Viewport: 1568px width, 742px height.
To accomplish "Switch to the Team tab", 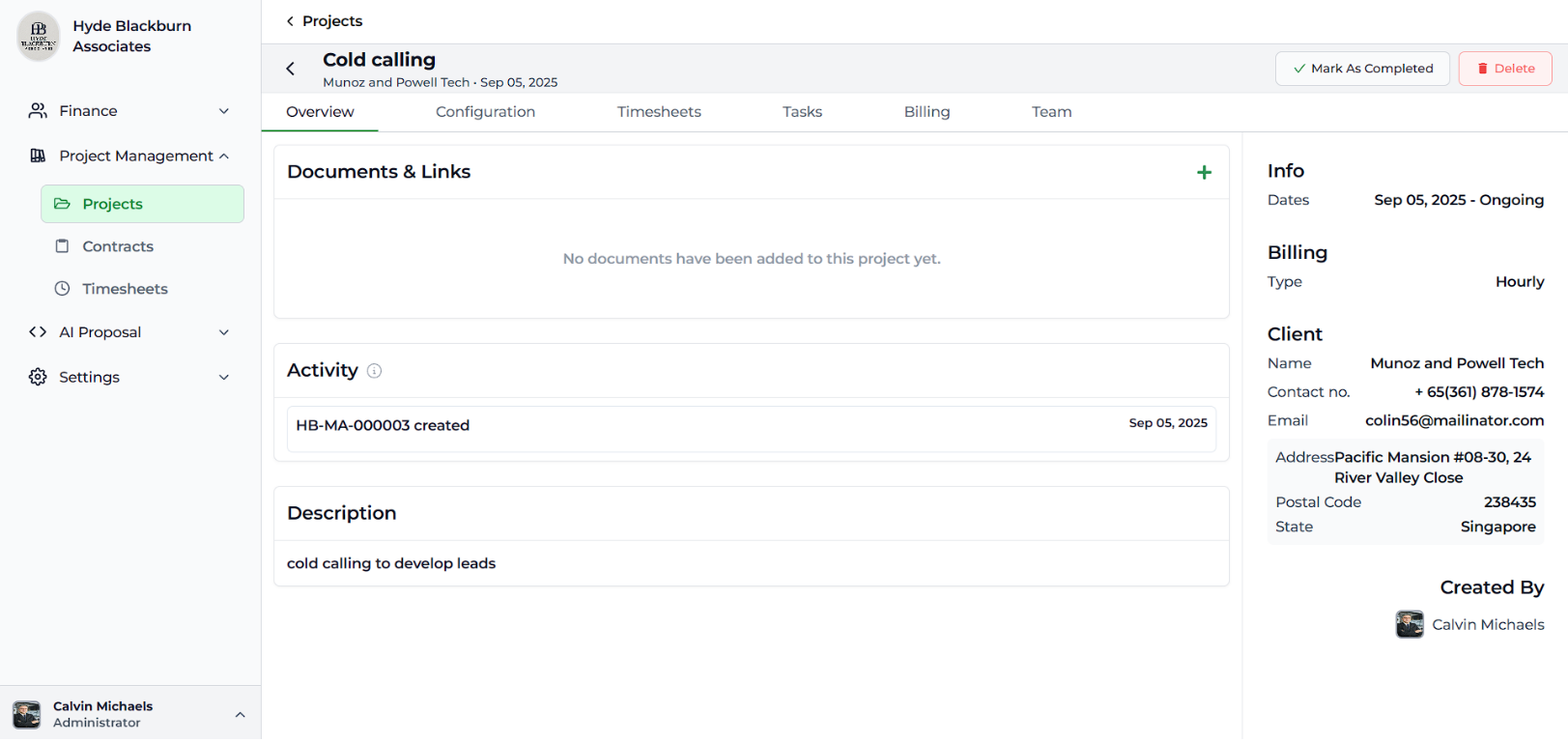I will click(x=1051, y=112).
